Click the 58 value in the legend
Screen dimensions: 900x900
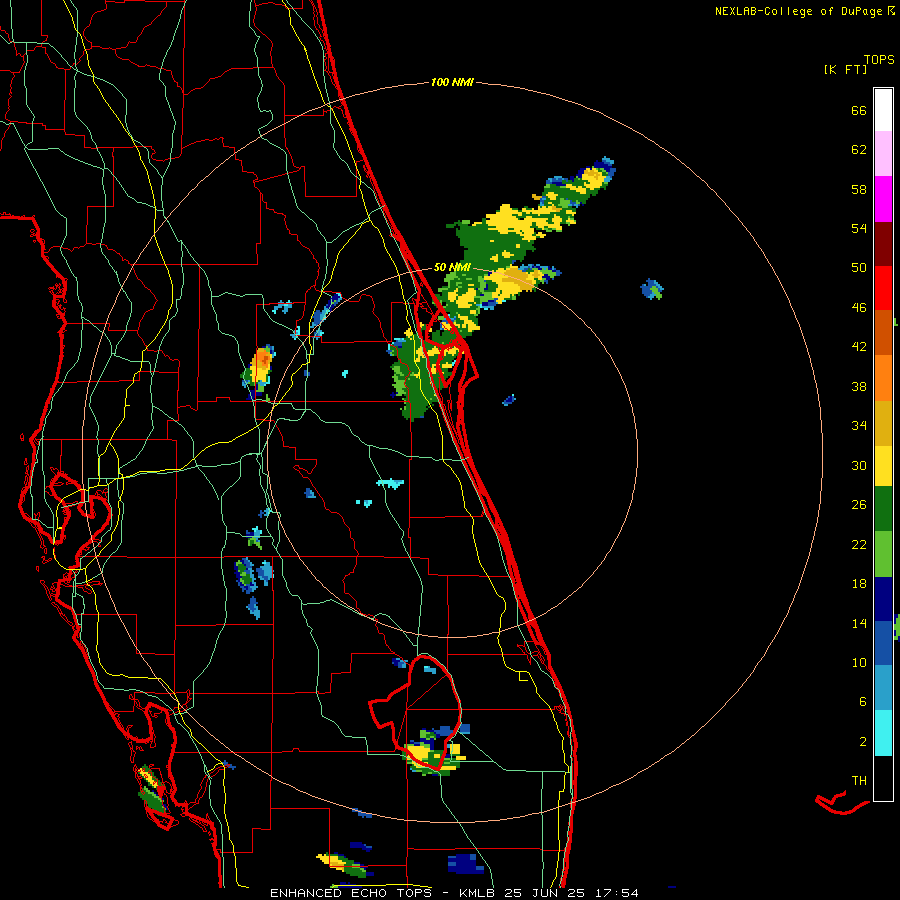pos(859,189)
